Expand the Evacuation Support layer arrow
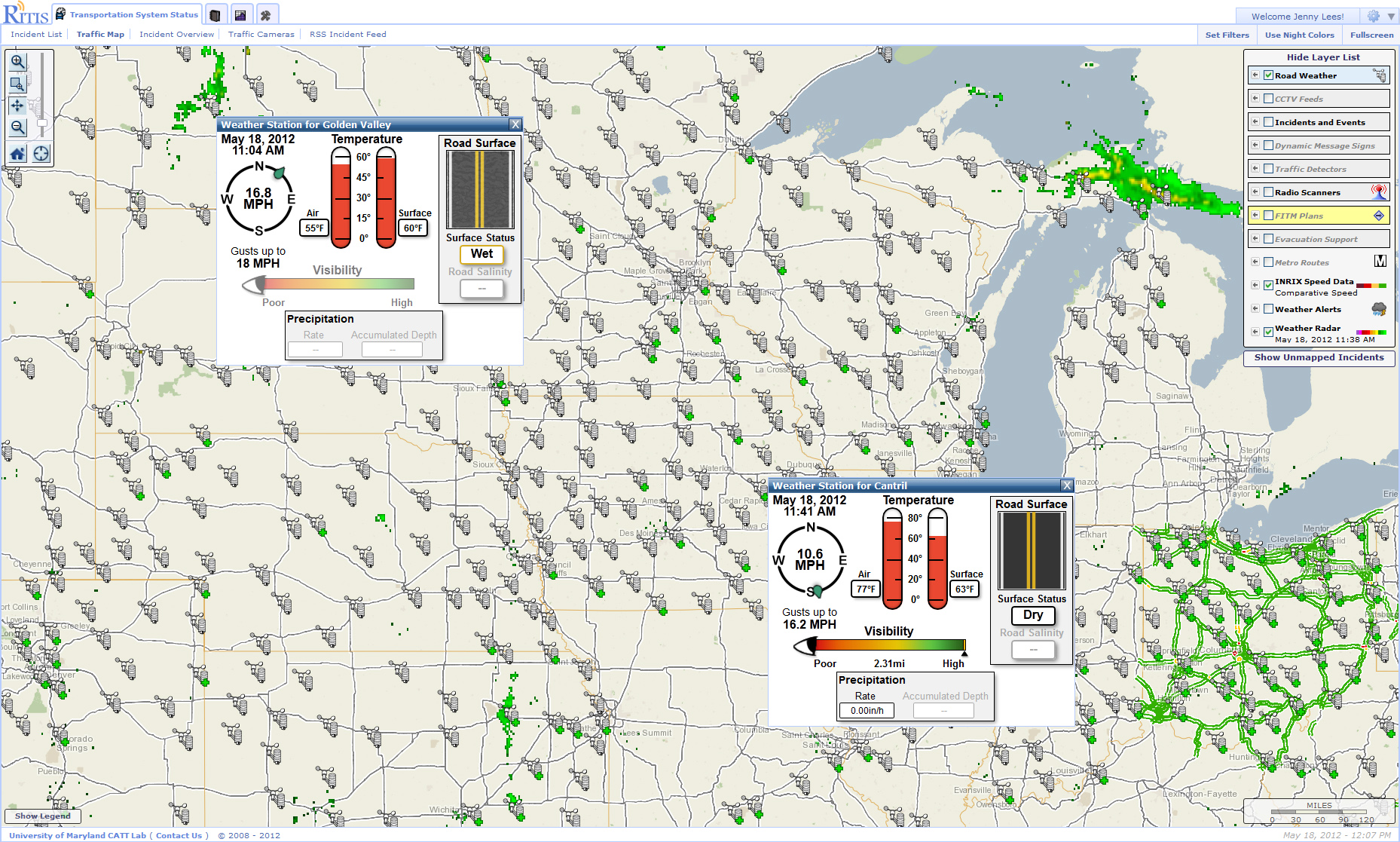 (1255, 239)
